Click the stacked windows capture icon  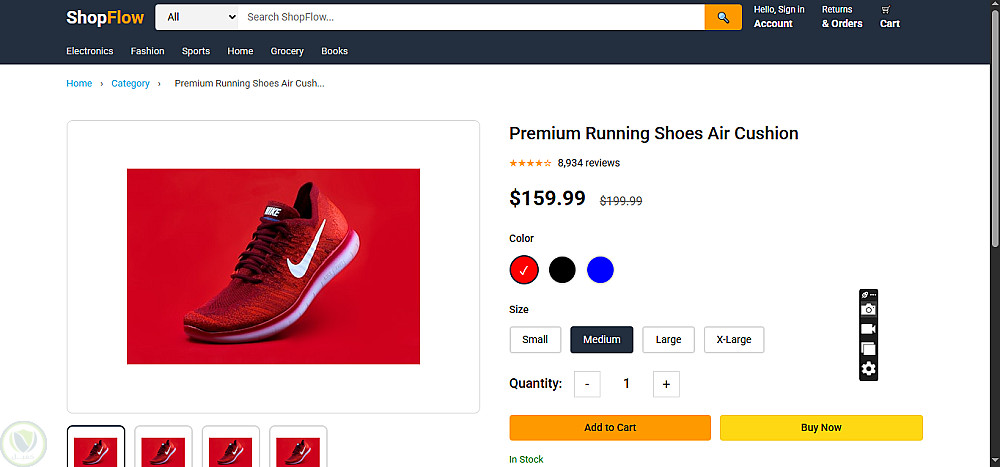(868, 349)
